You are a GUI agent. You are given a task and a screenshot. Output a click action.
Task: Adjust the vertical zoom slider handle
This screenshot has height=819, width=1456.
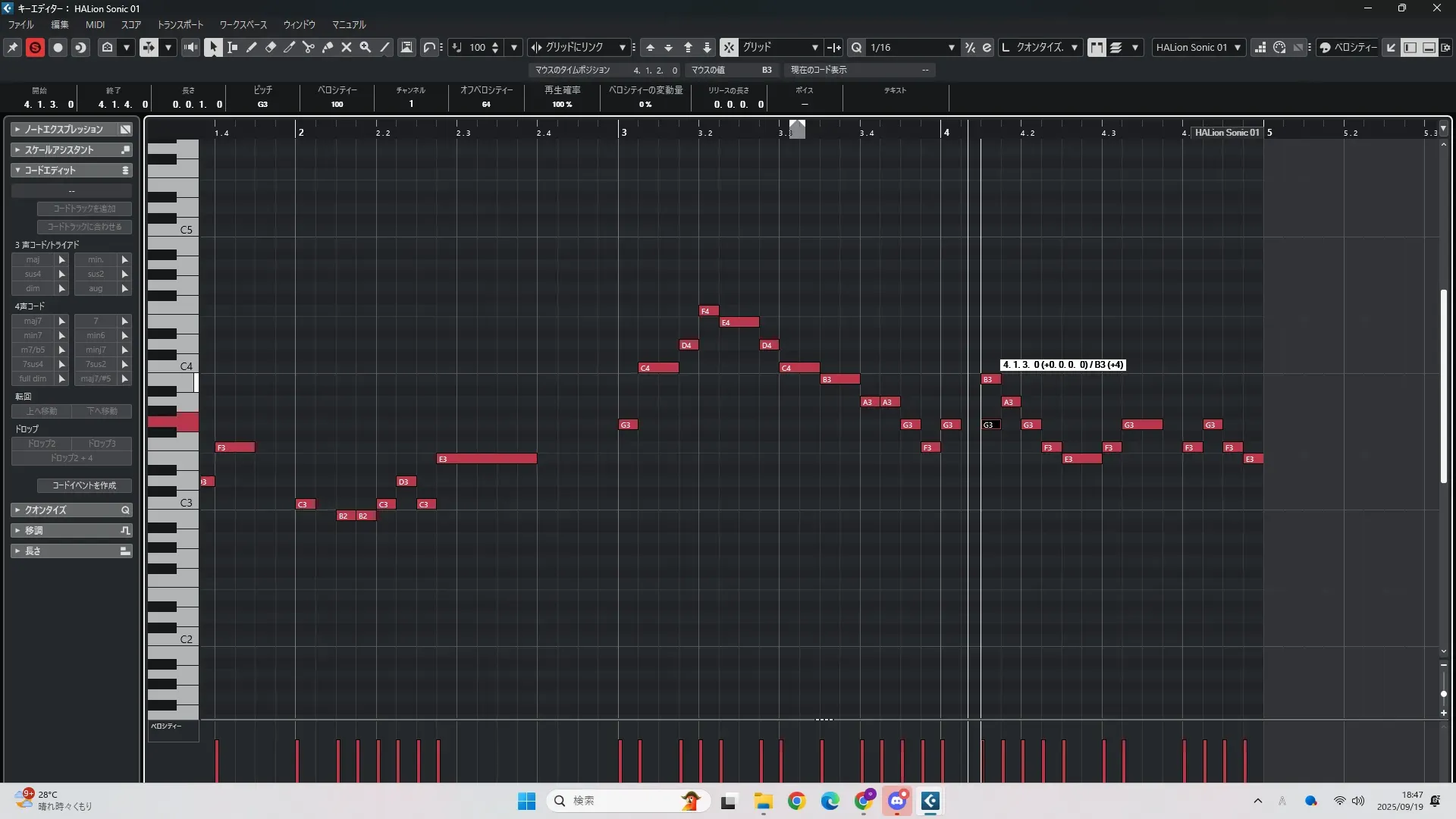[1443, 694]
